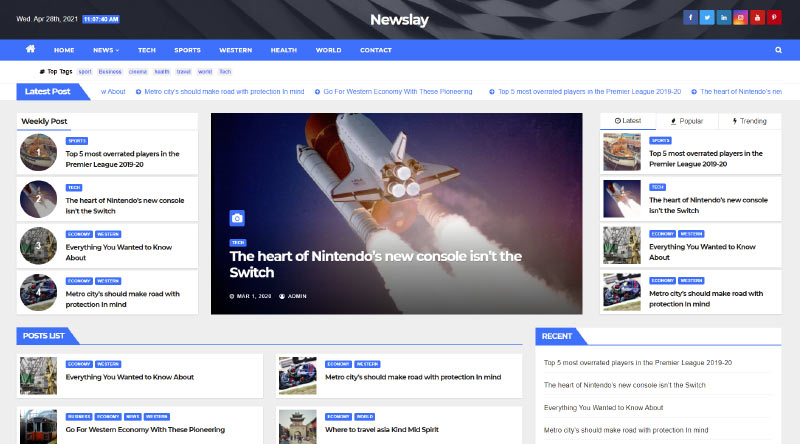Click the home icon in navbar
Screen dimensions: 800x444
coord(31,49)
